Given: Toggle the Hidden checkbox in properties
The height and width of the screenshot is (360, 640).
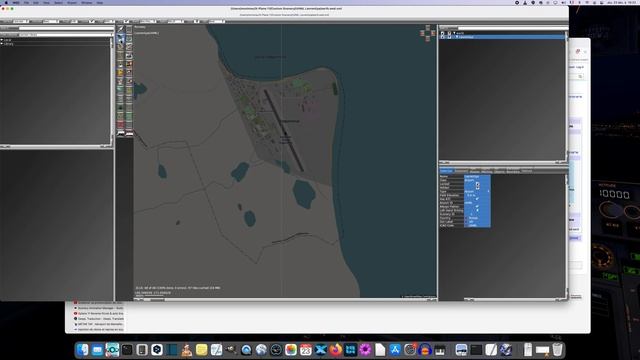Looking at the screenshot, I should (478, 188).
